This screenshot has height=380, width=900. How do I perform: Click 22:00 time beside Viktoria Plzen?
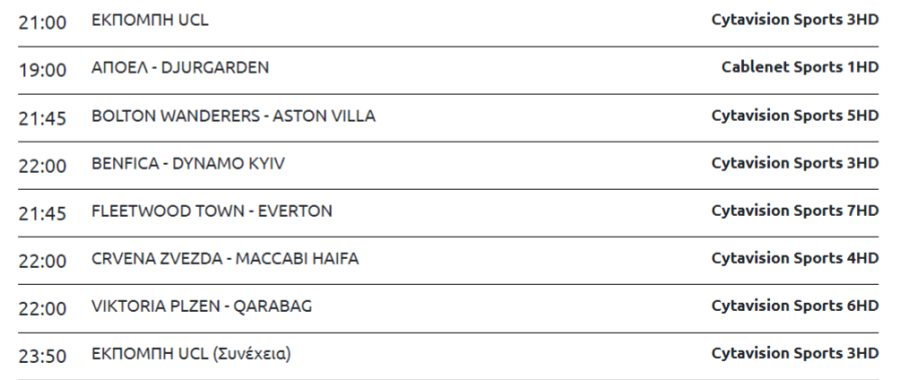point(42,309)
